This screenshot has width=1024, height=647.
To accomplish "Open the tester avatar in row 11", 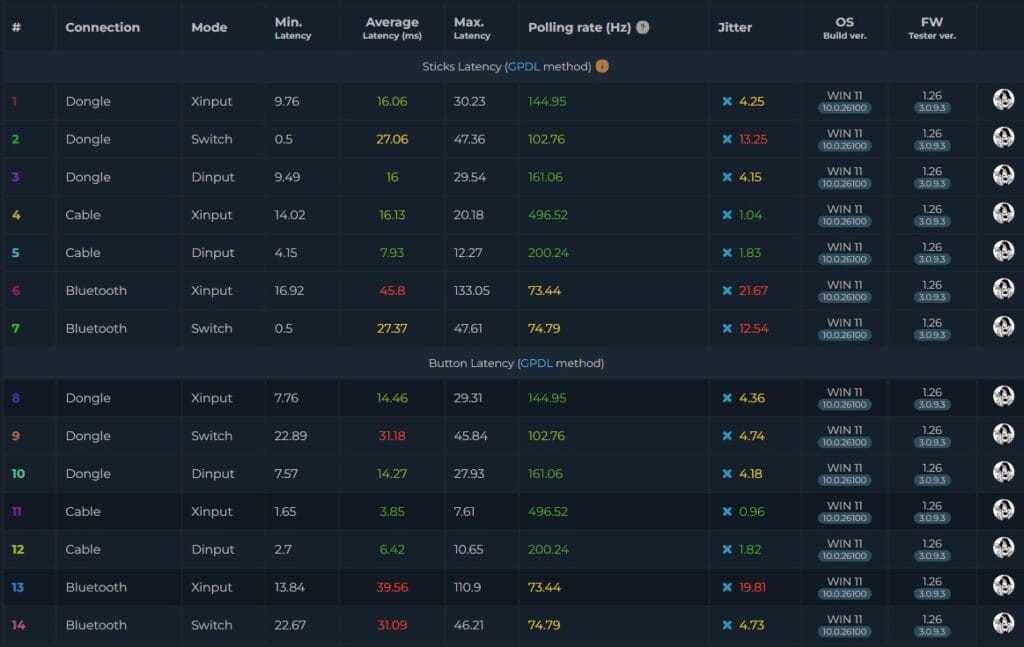I will pos(1003,510).
